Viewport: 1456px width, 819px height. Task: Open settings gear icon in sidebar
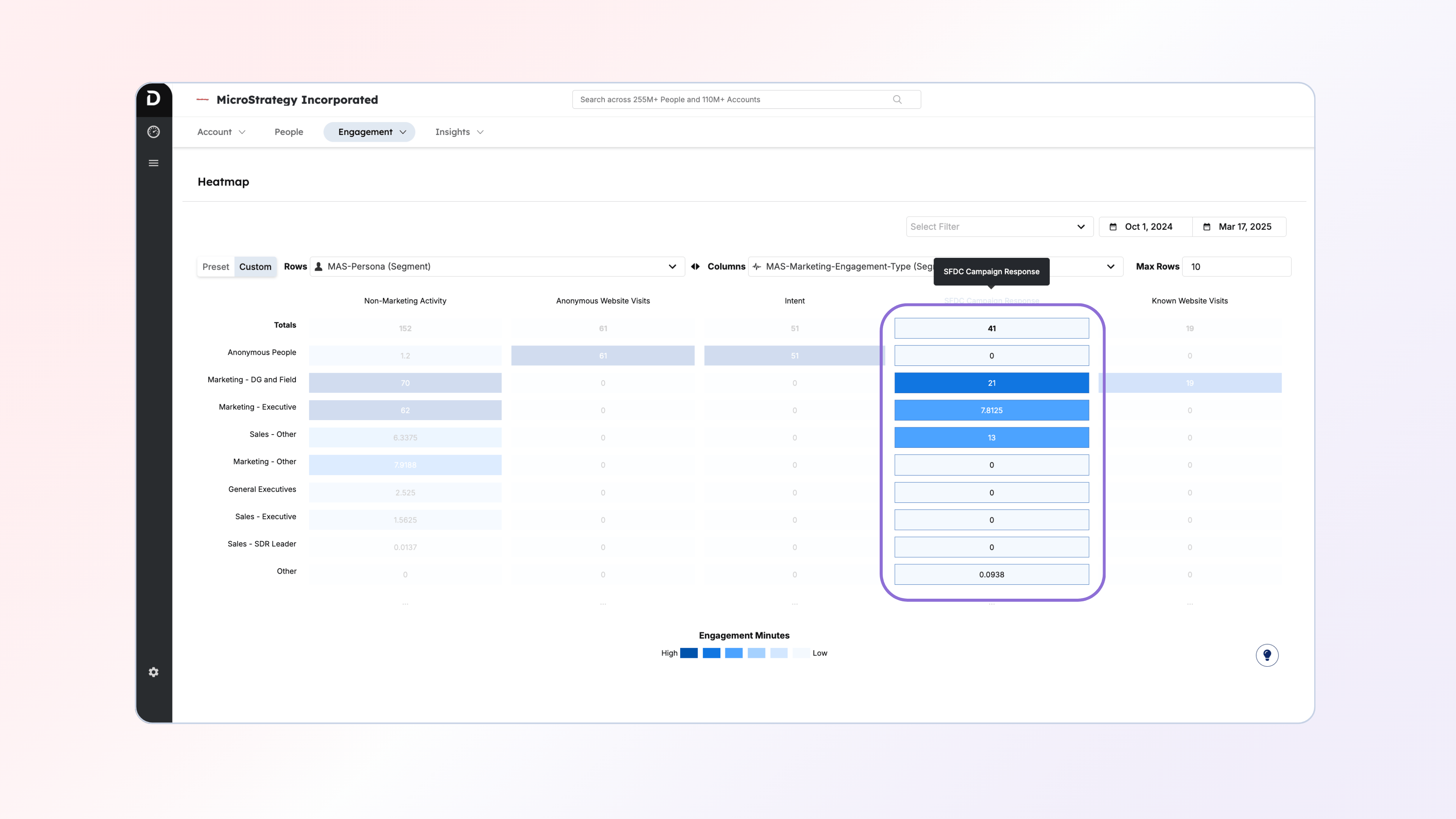pos(153,672)
